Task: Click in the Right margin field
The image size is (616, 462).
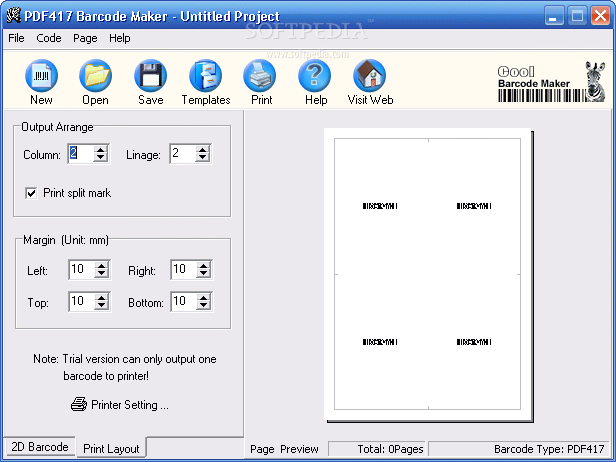Action: tap(184, 270)
